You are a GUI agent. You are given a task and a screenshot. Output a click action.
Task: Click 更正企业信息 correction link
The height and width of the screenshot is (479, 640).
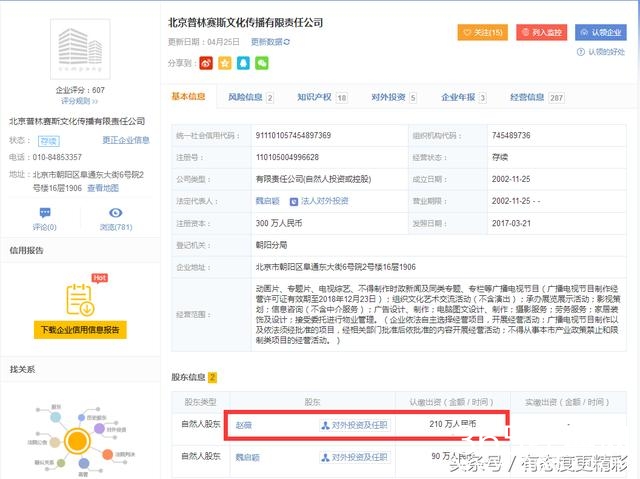coord(126,140)
